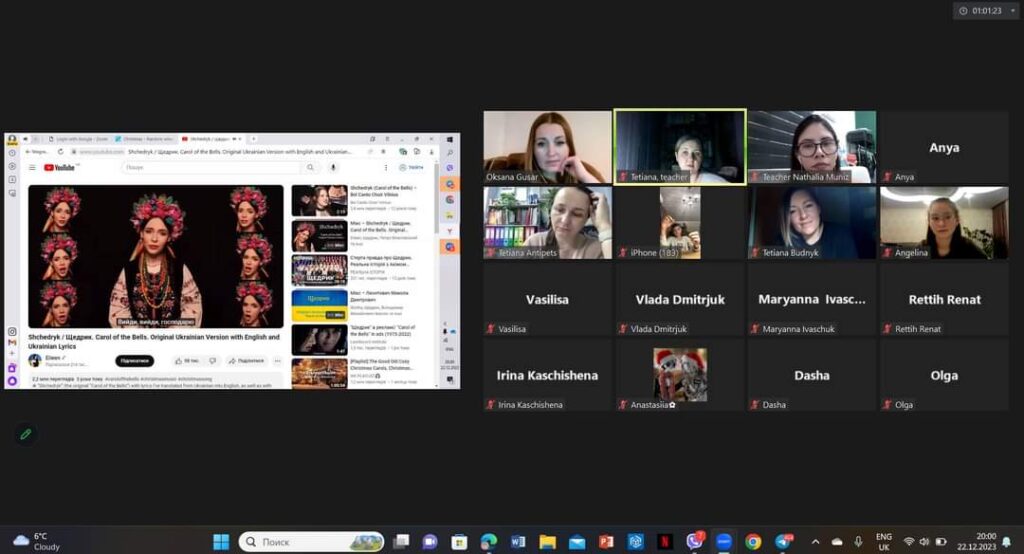Open File Explorer from the taskbar
Viewport: 1024px width, 554px height.
[547, 541]
